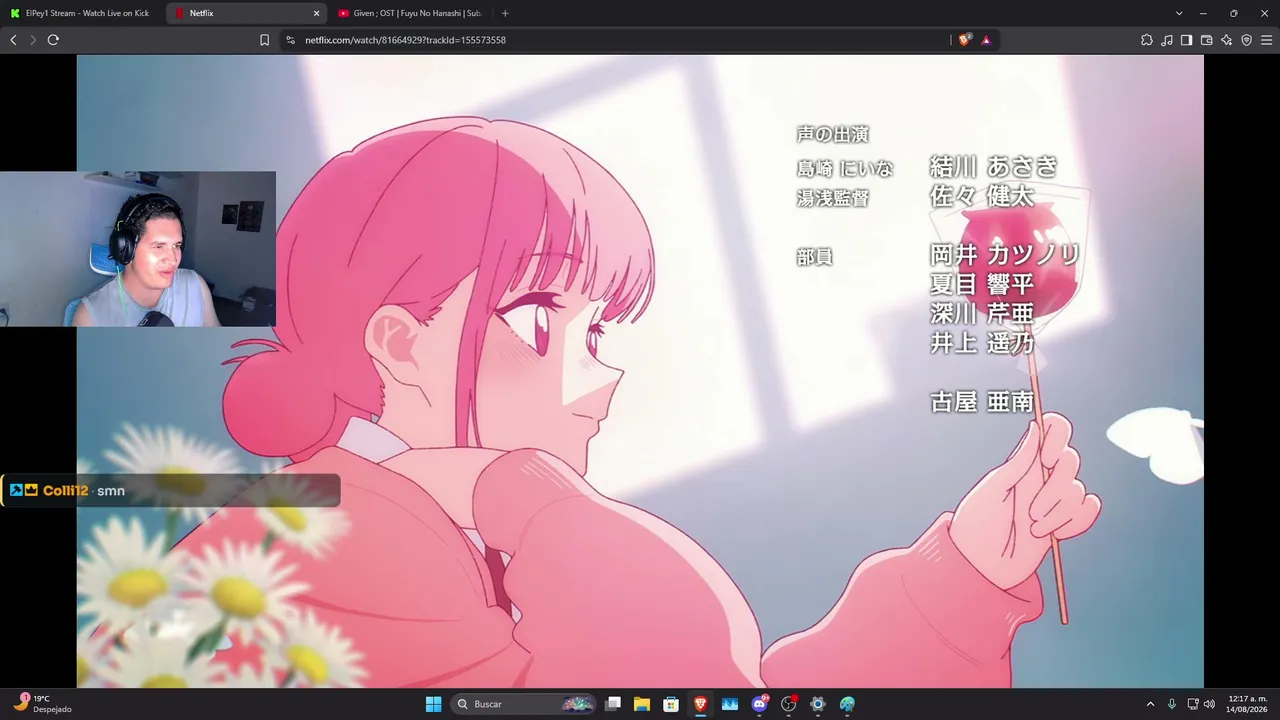Open the Brave Shields lion icon

tap(964, 40)
